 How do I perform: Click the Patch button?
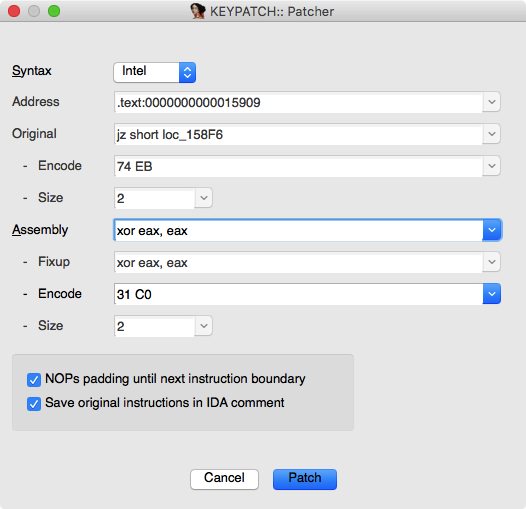tap(305, 479)
